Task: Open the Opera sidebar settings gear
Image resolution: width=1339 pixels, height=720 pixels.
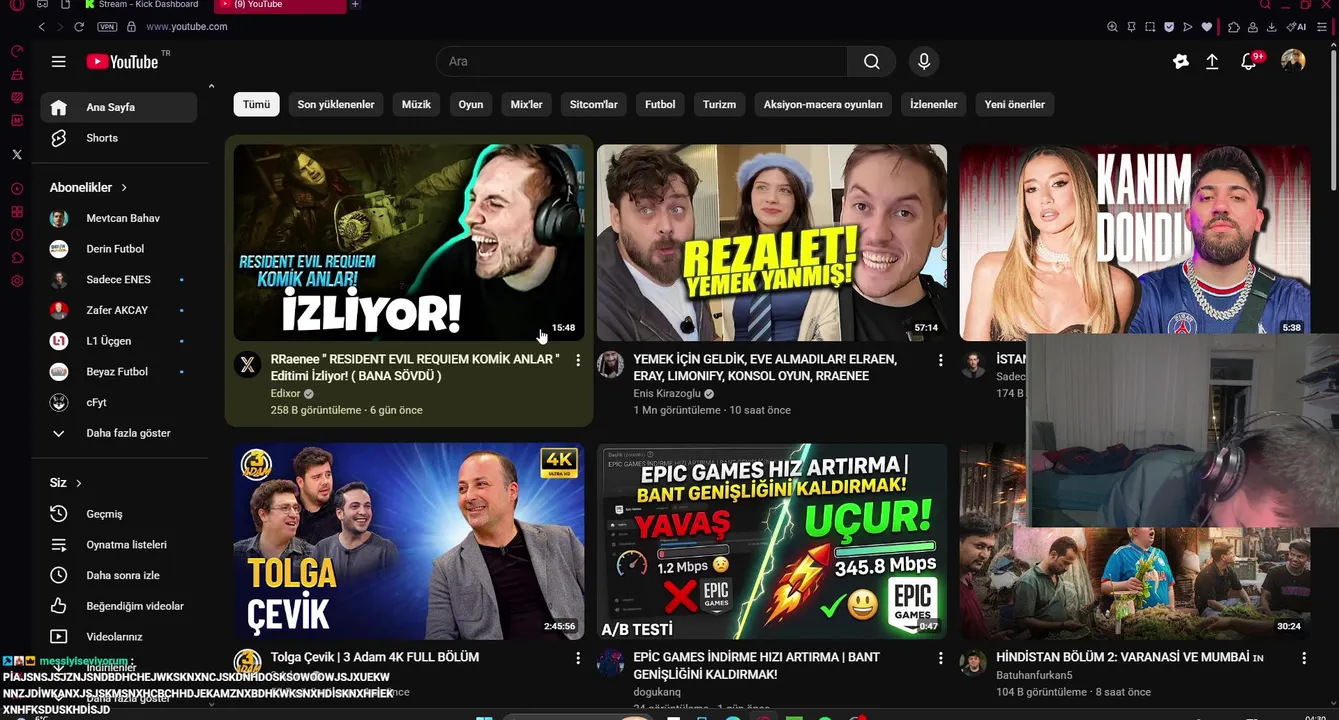Action: [x=17, y=281]
